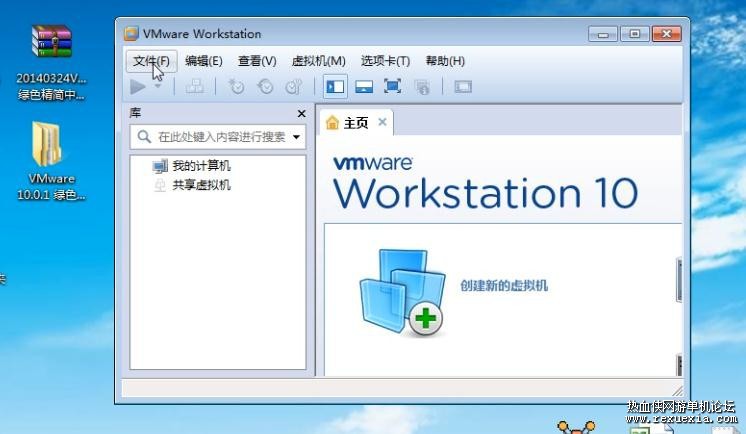Open the snapshot manager icon
The image size is (746, 434).
pos(294,87)
